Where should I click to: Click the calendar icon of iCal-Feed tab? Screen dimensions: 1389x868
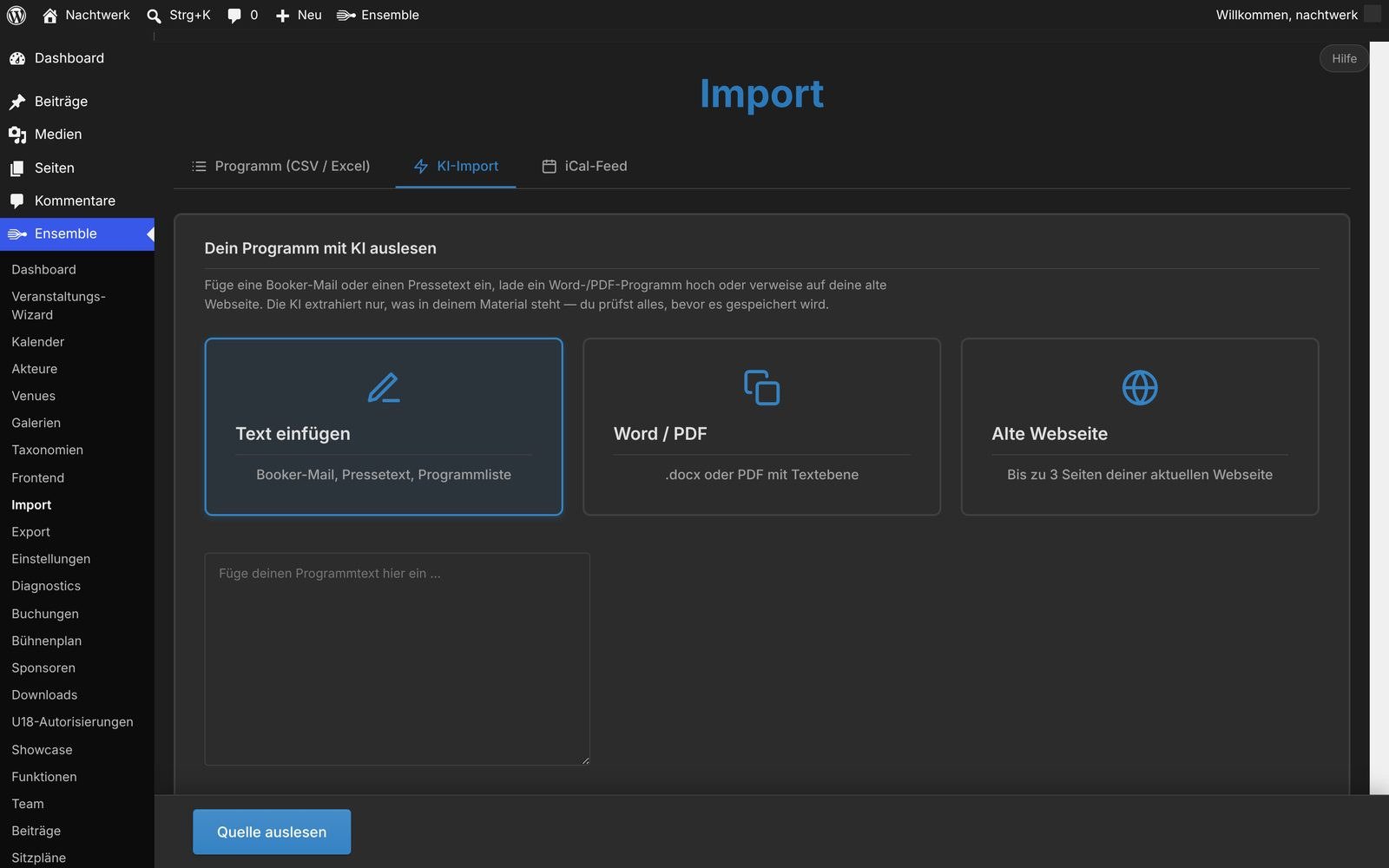click(549, 166)
